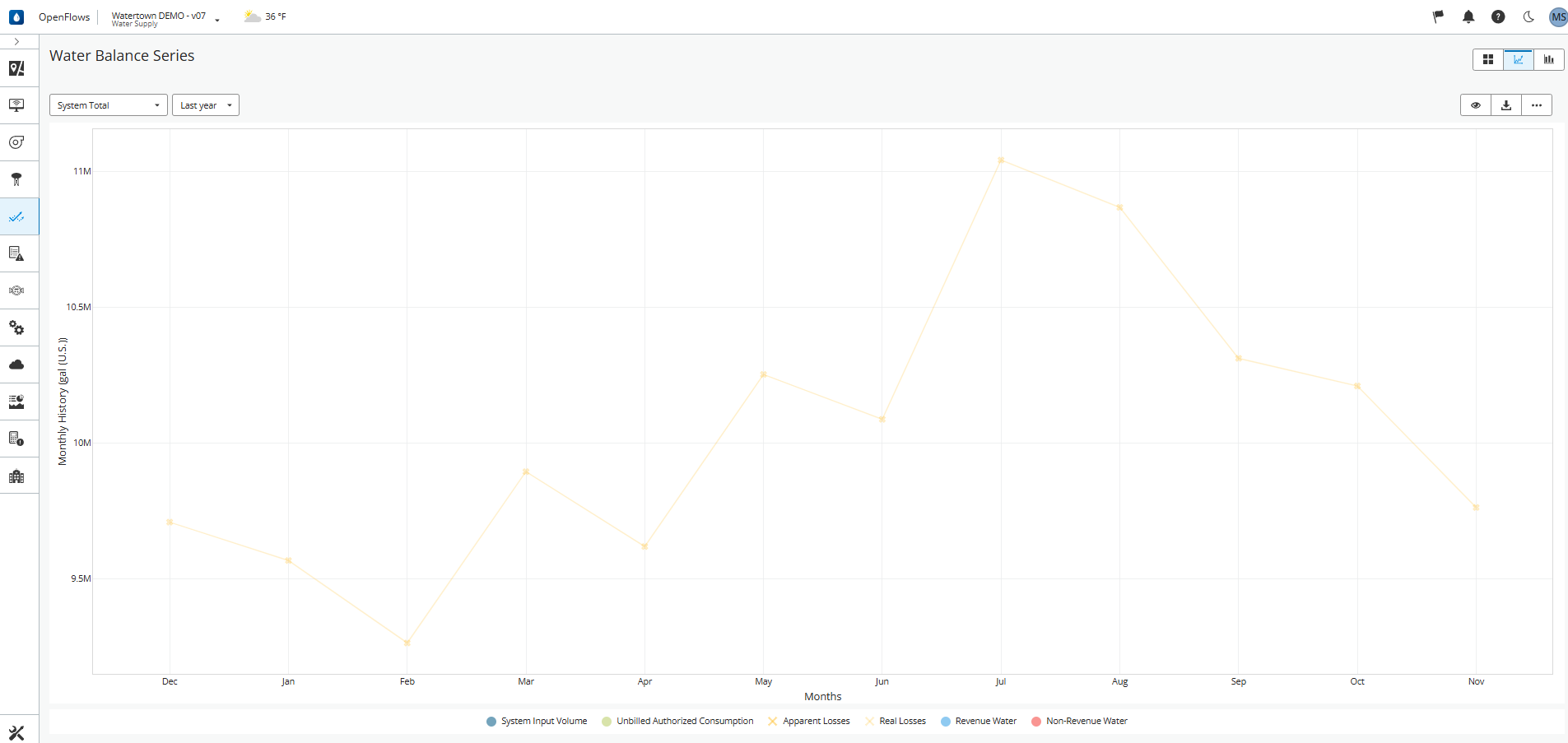The image size is (1568, 743).
Task: Toggle System Input Volume legend series
Action: click(x=537, y=721)
